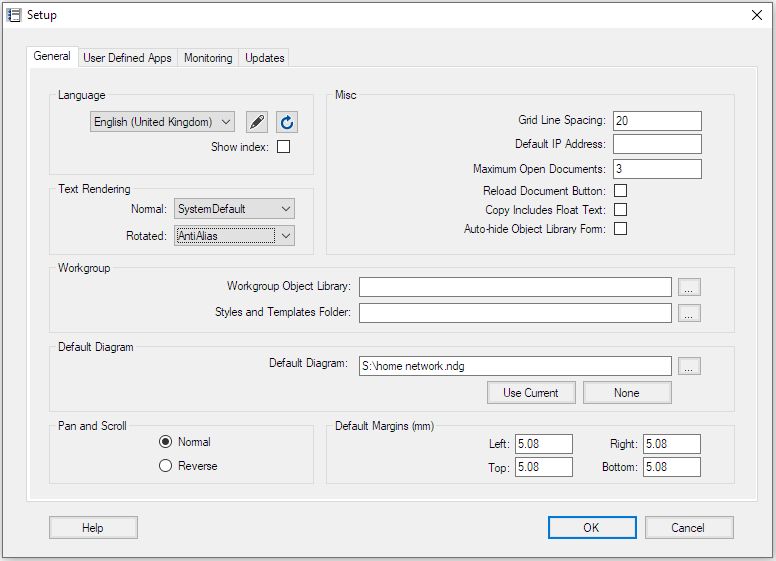Click the Default IP Address field
The width and height of the screenshot is (776, 561).
(657, 144)
